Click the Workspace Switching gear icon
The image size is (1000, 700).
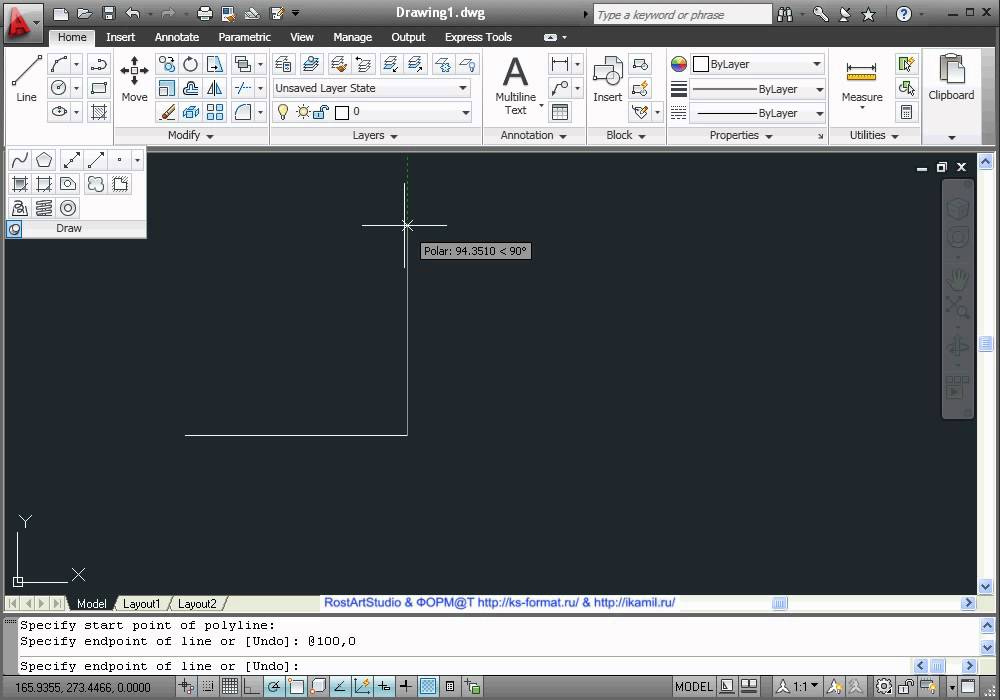(x=883, y=687)
